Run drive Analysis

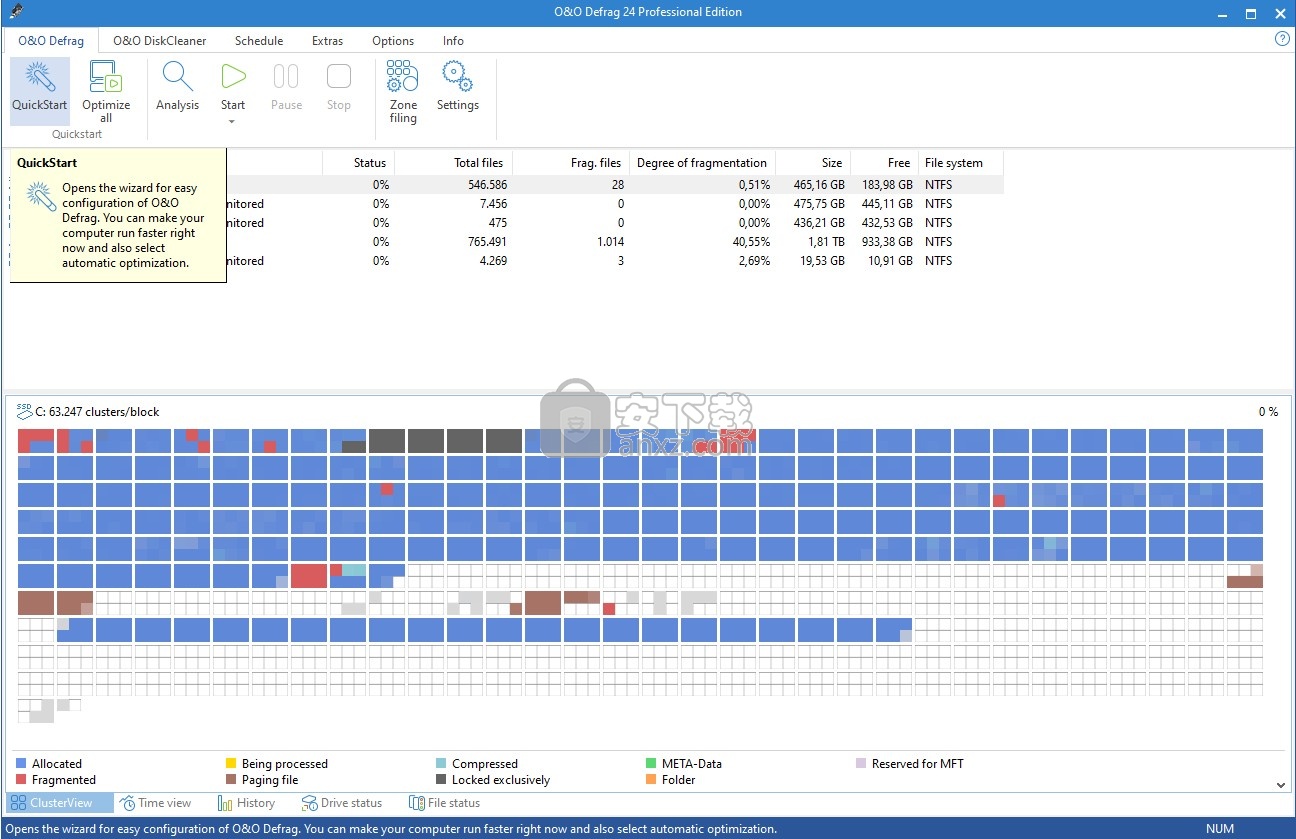[177, 87]
